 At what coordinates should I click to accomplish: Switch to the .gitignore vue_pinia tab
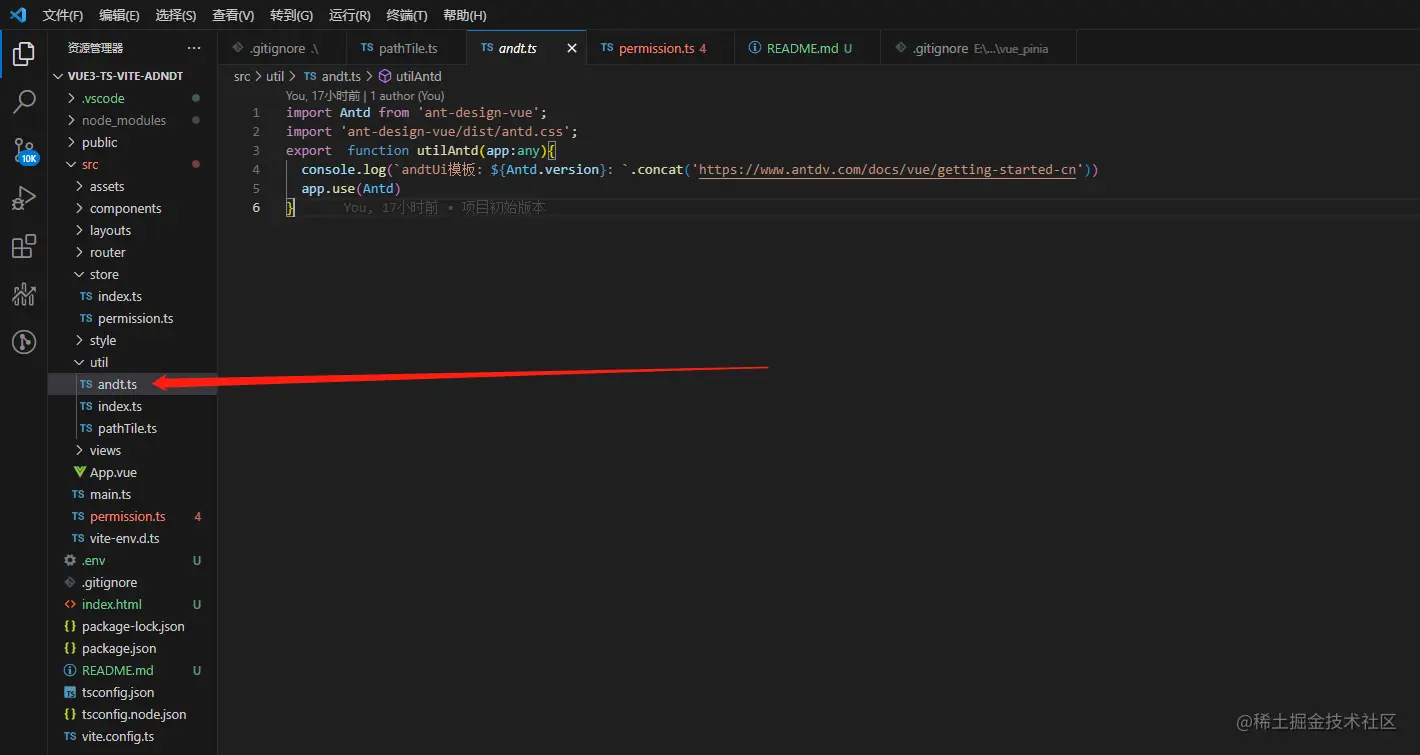pyautogui.click(x=980, y=48)
